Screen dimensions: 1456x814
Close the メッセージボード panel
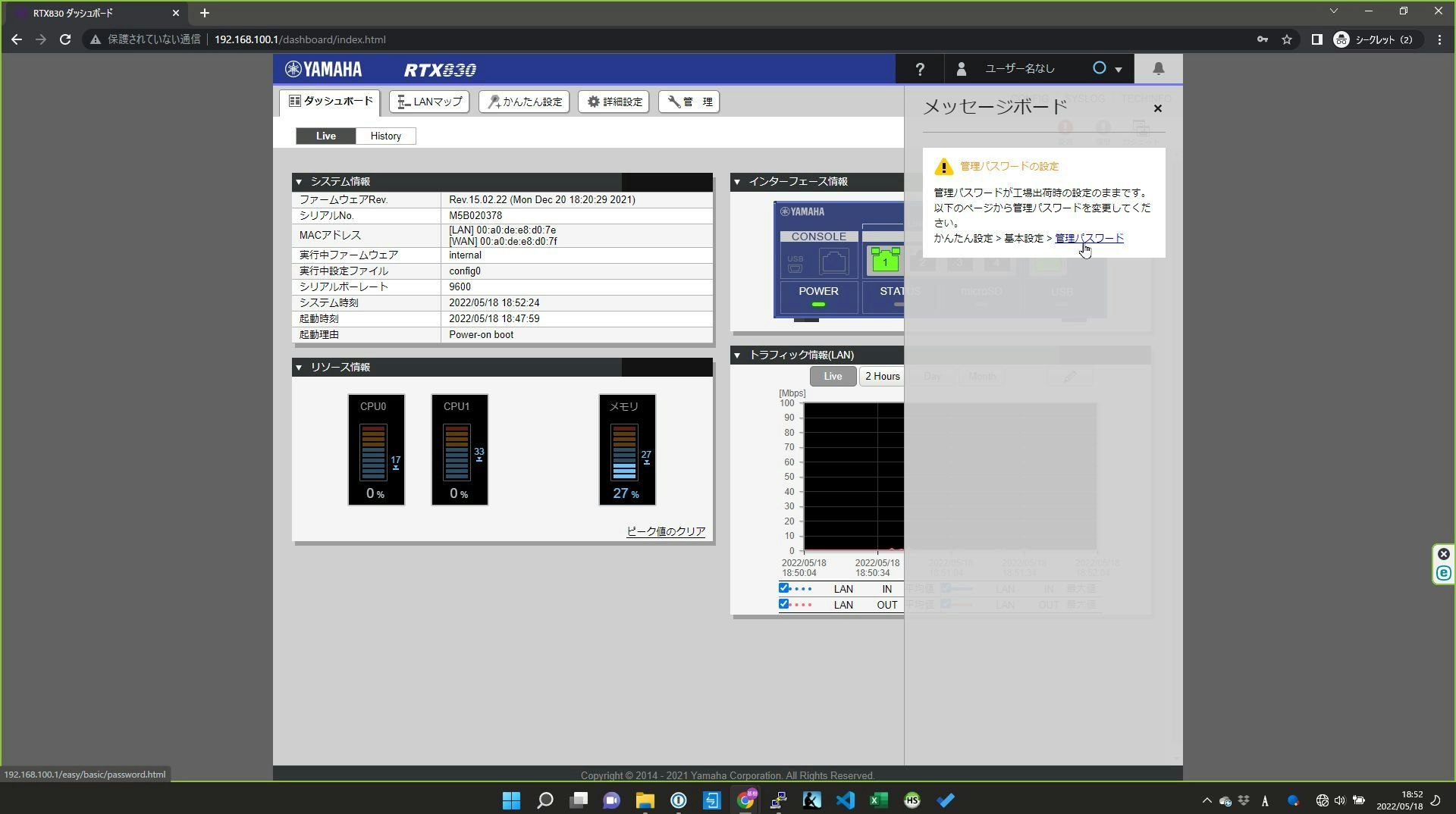(1158, 108)
